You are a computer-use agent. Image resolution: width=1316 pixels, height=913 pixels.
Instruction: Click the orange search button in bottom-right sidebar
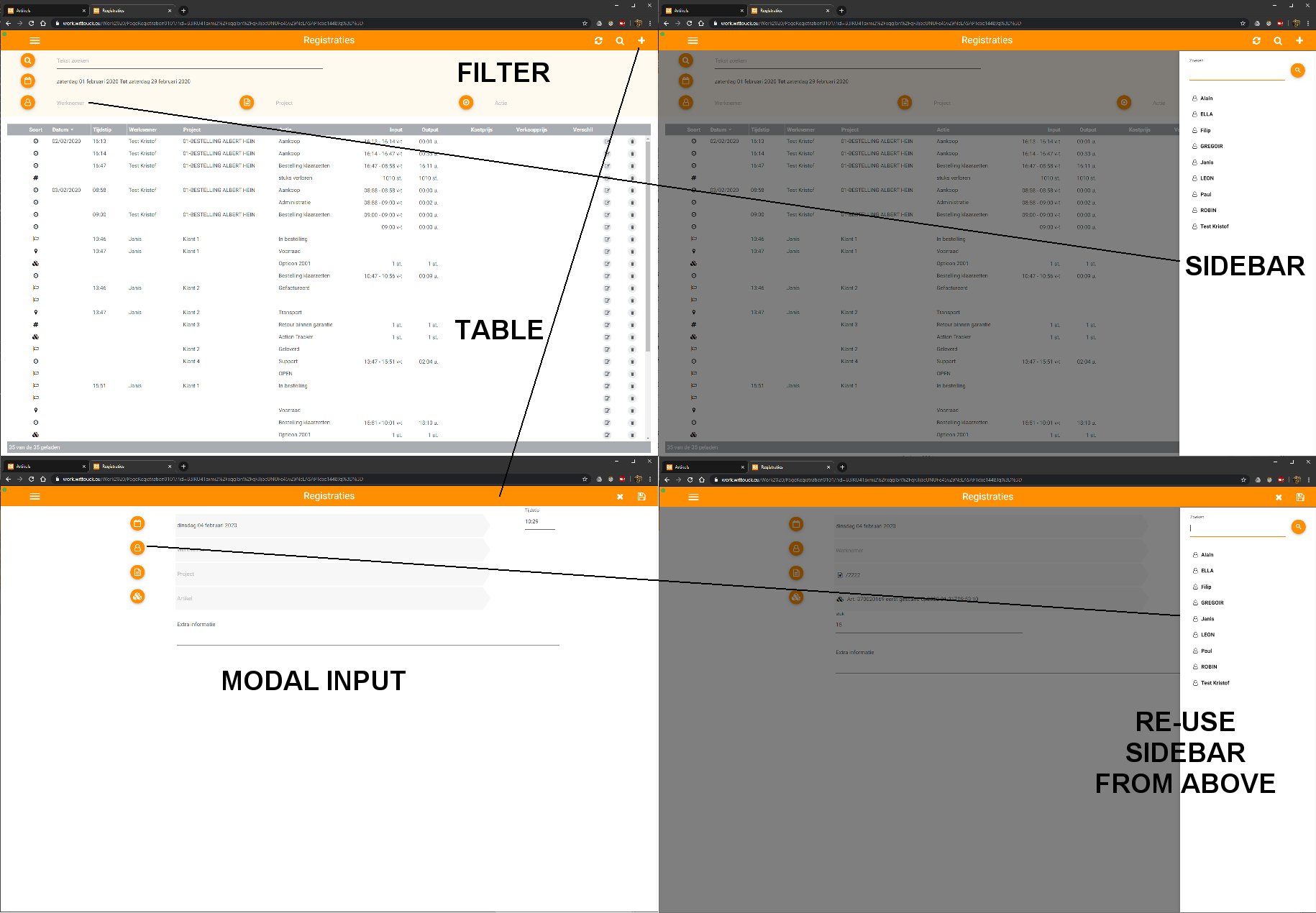[1298, 527]
